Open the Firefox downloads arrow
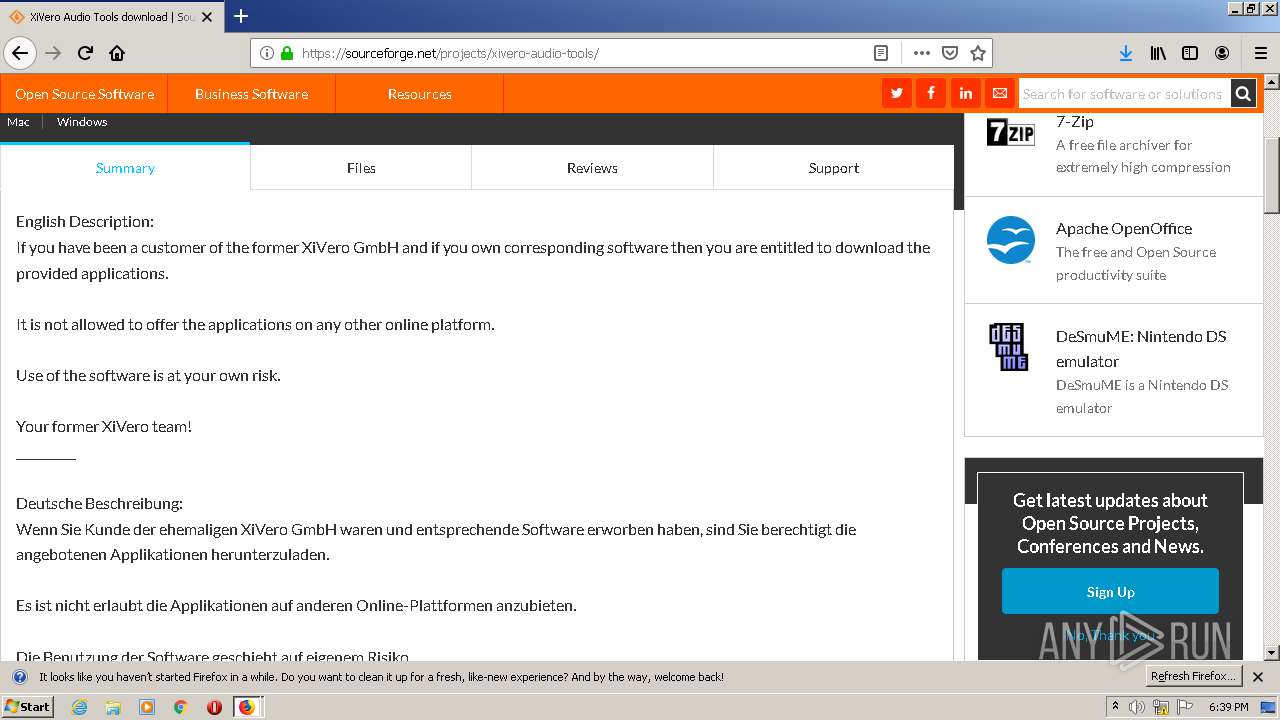 pos(1125,53)
